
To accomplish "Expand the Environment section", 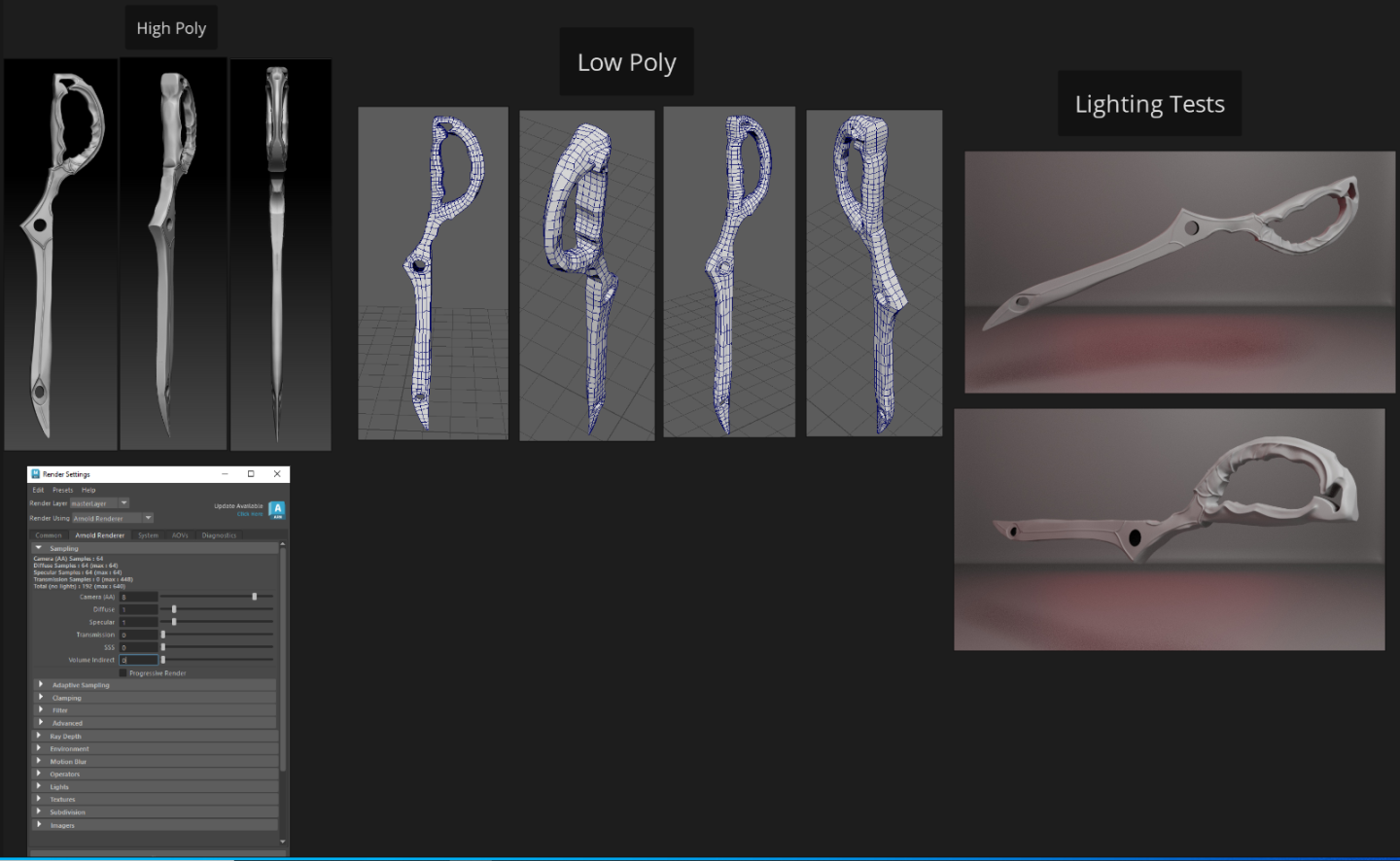I will coord(156,749).
